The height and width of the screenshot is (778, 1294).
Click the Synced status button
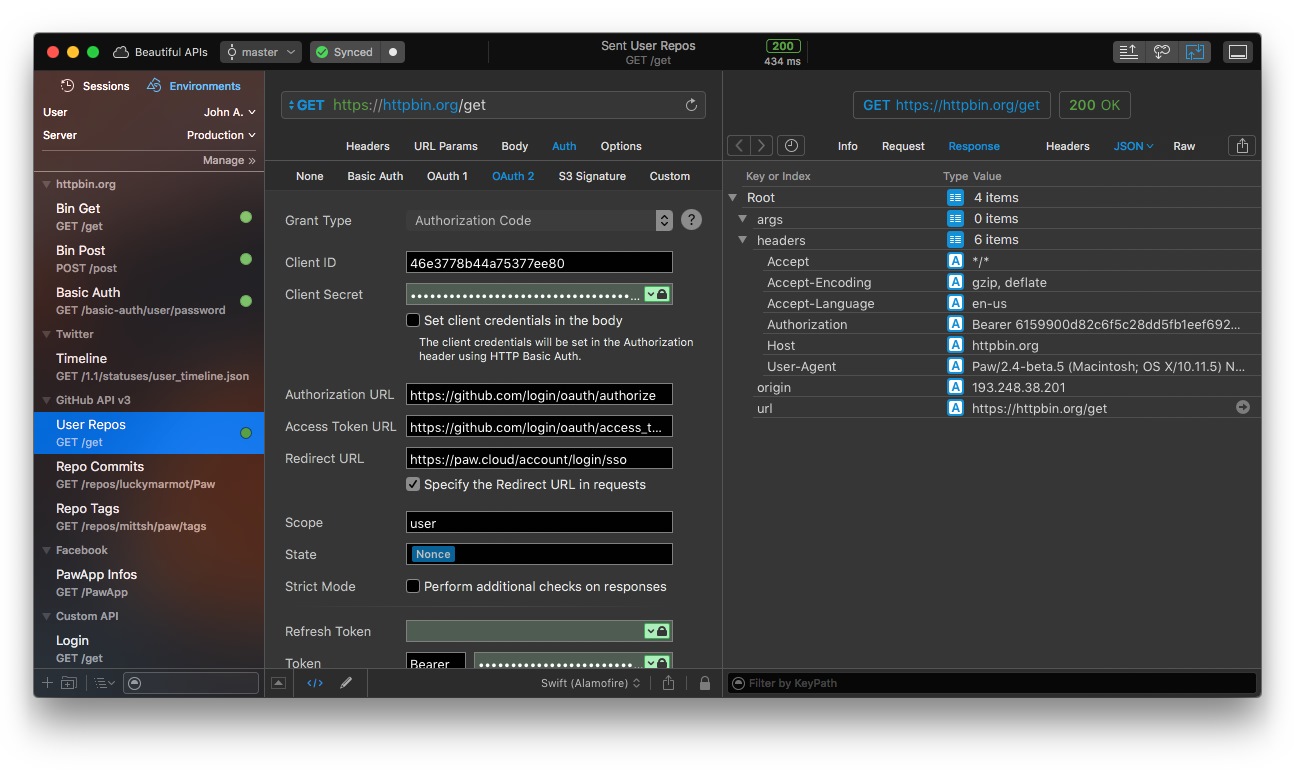pyautogui.click(x=345, y=52)
